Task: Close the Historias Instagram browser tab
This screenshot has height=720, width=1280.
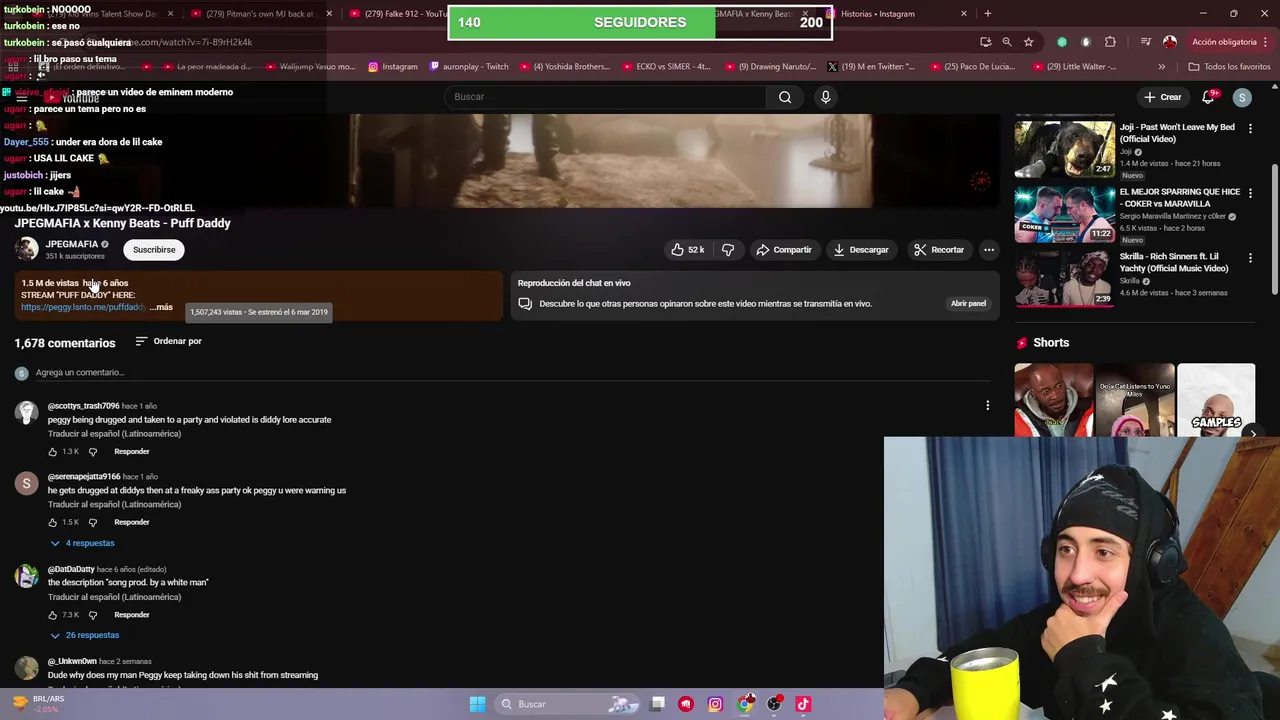Action: click(964, 14)
